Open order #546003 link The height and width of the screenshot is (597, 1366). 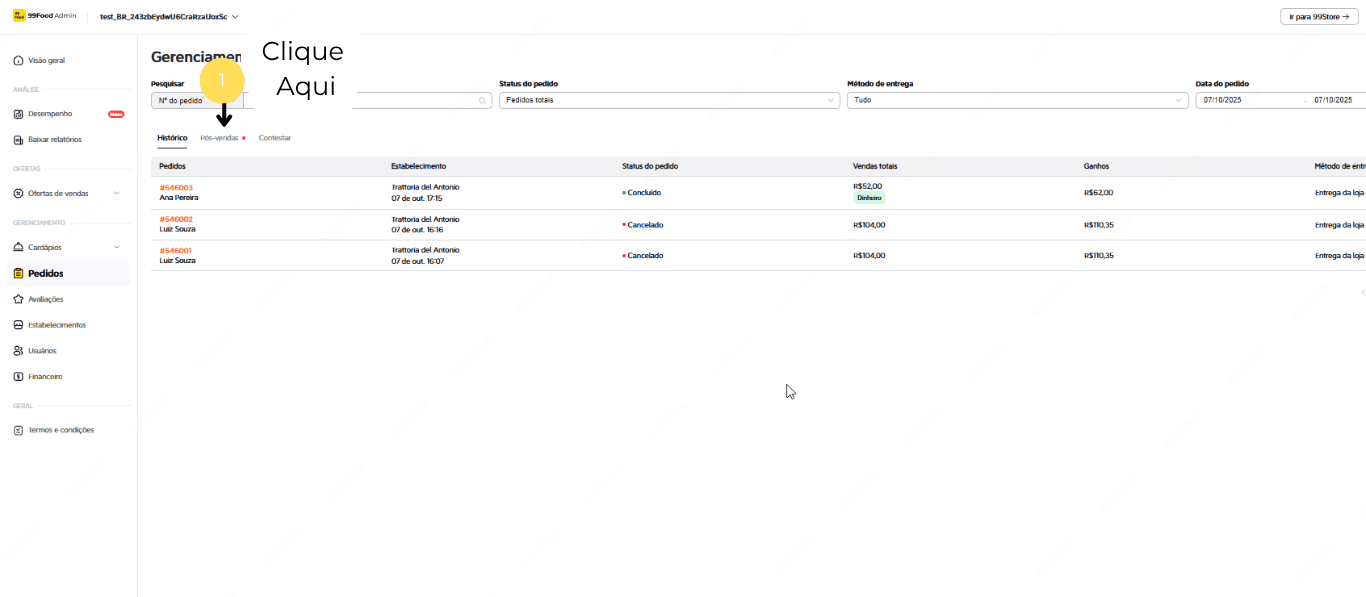[176, 188]
